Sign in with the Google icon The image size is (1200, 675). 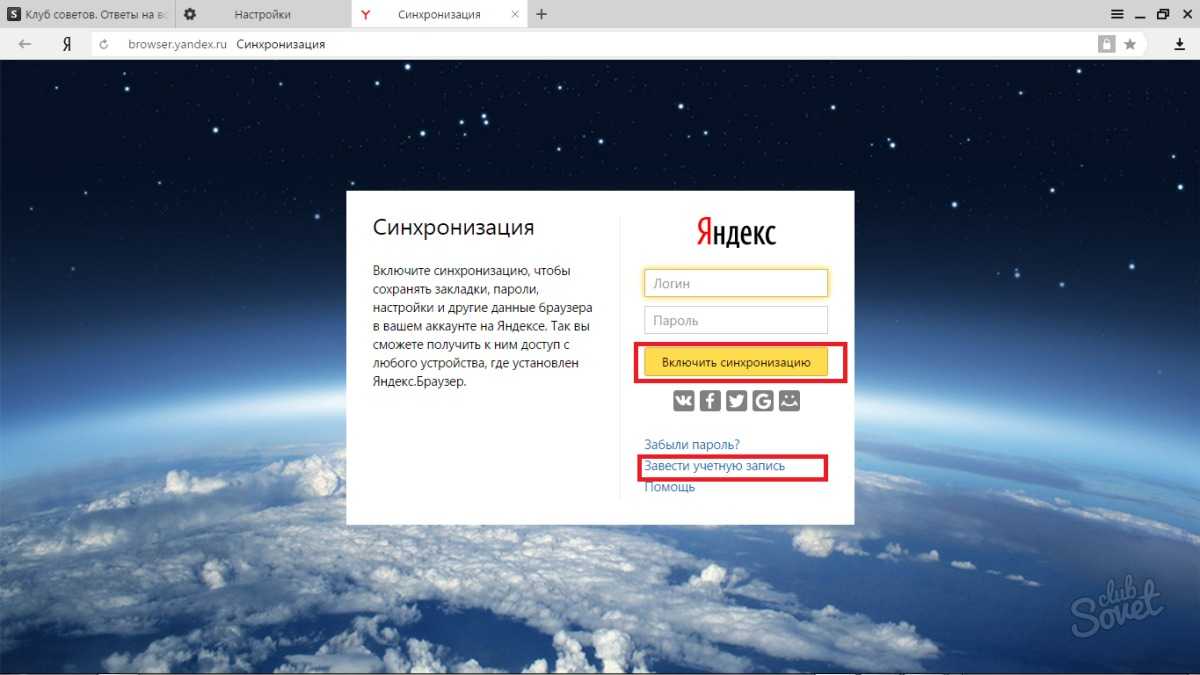(763, 401)
